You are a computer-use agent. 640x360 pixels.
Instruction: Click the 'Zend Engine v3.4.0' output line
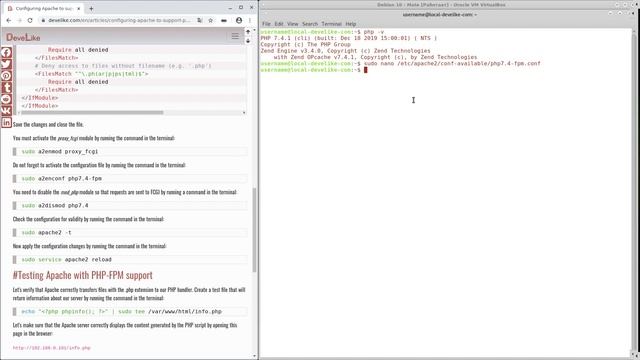[346, 51]
